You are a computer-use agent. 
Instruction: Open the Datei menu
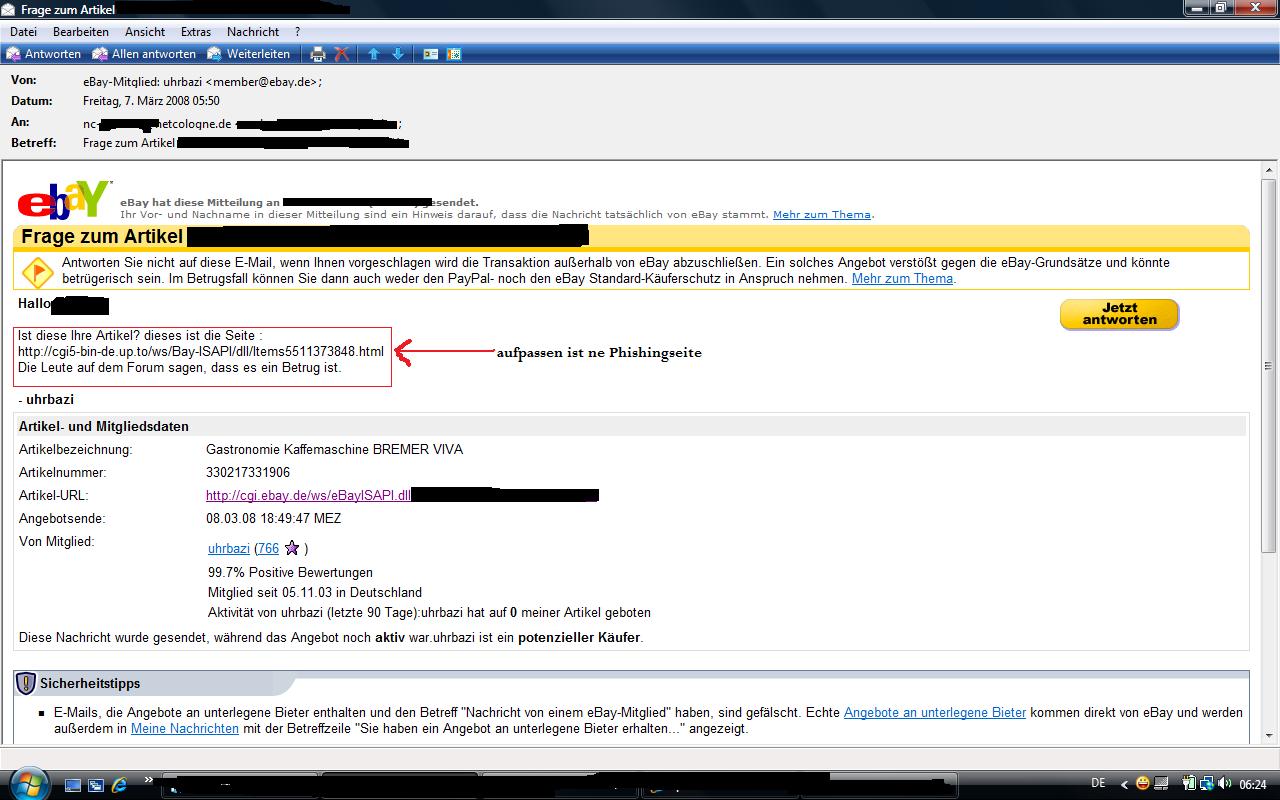(23, 32)
